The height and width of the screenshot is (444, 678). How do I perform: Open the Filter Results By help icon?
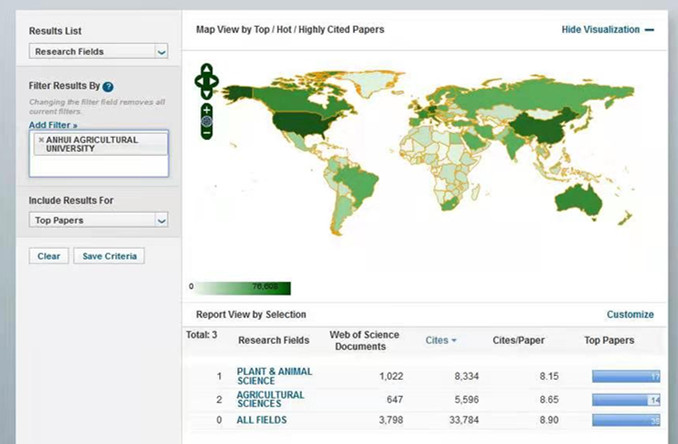pos(108,87)
